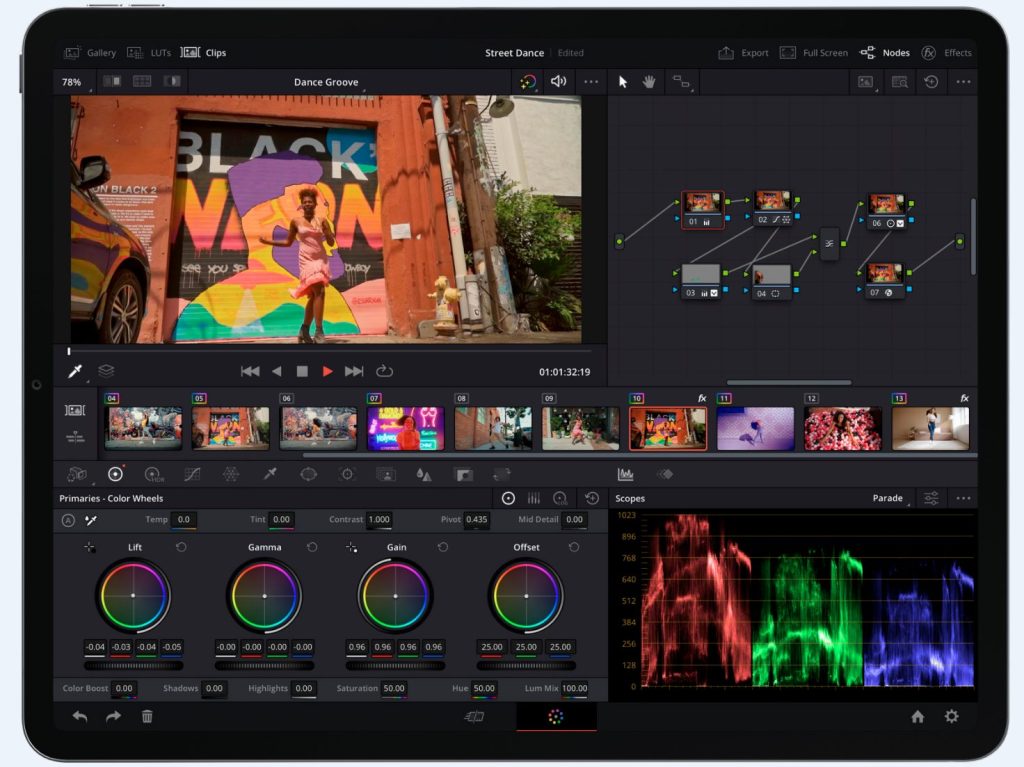
Task: Select the hand pan tool in node editor
Action: 648,82
